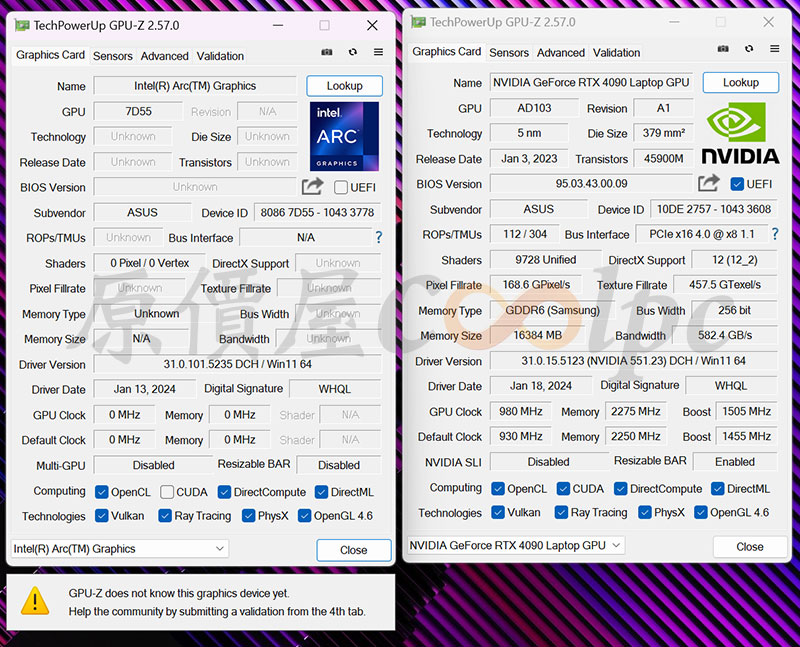This screenshot has width=800, height=647.
Task: Click the Intel ARC Graphics logo
Action: pos(344,136)
